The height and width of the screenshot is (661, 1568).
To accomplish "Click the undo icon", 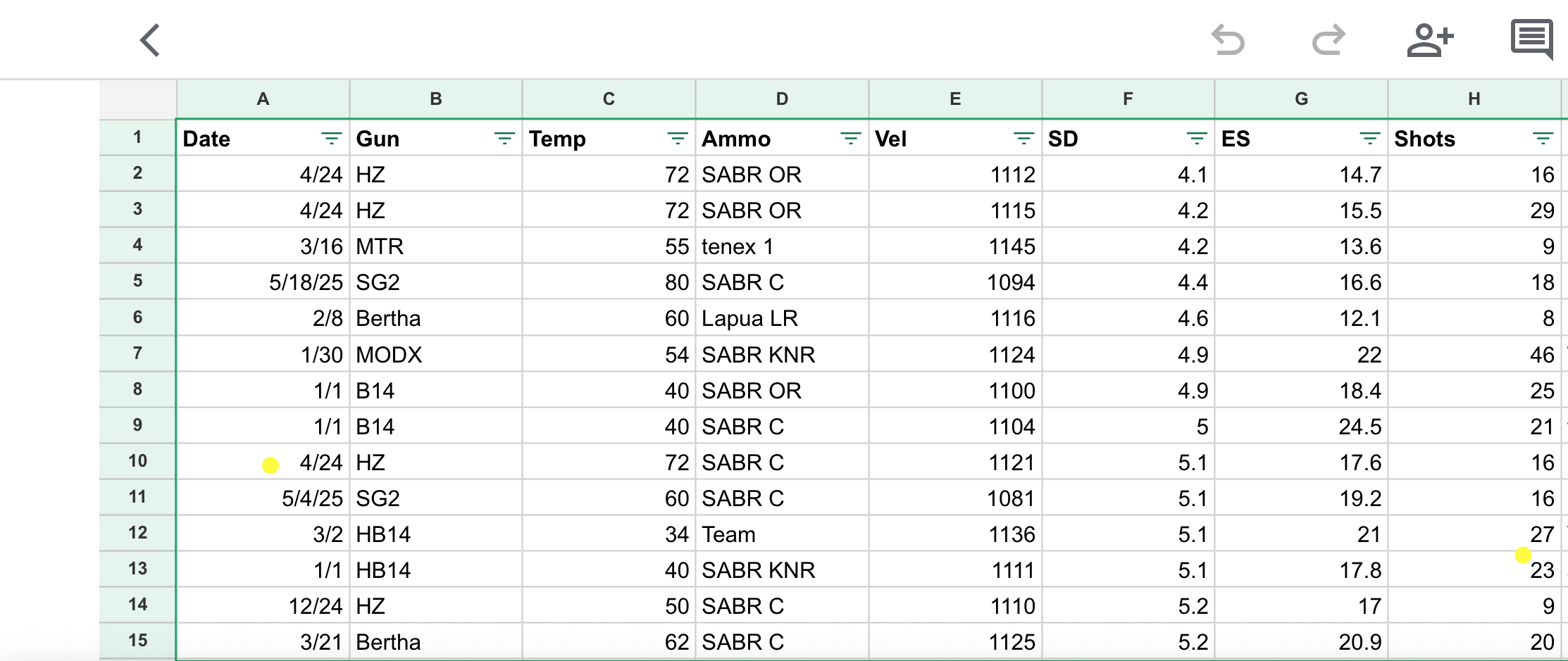I will tap(1228, 40).
